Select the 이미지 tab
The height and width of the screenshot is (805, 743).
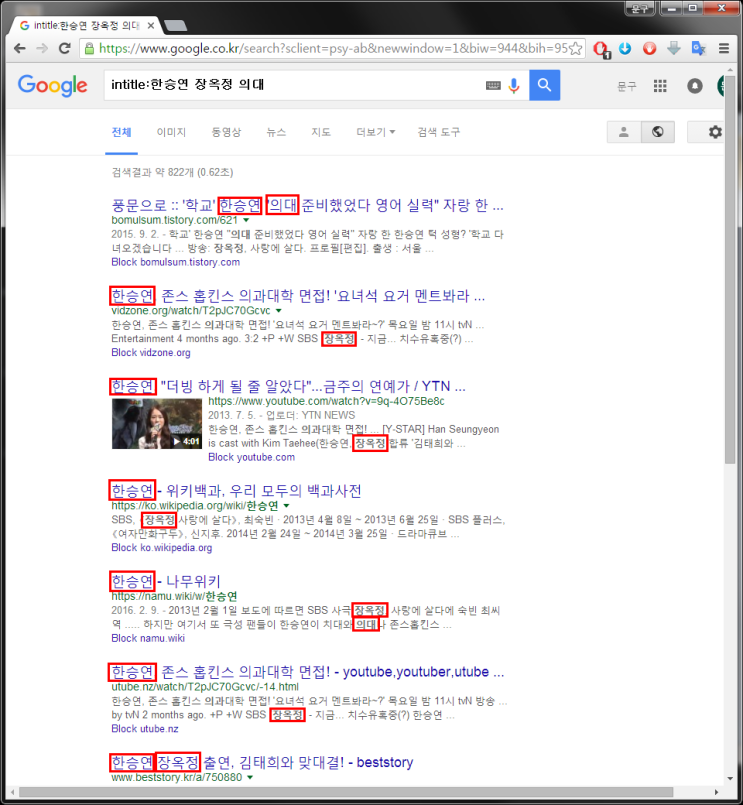click(x=171, y=132)
